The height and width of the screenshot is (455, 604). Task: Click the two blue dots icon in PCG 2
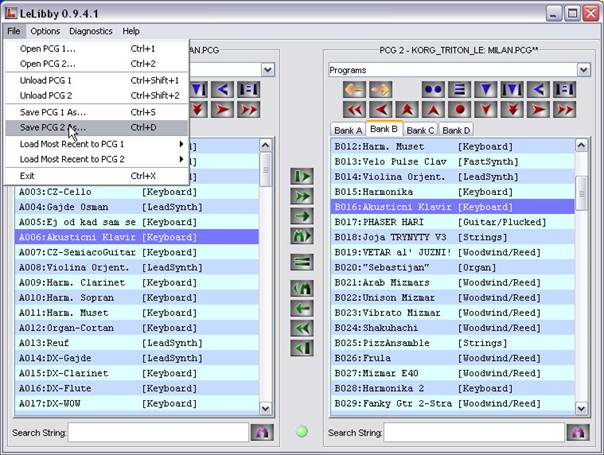click(433, 89)
